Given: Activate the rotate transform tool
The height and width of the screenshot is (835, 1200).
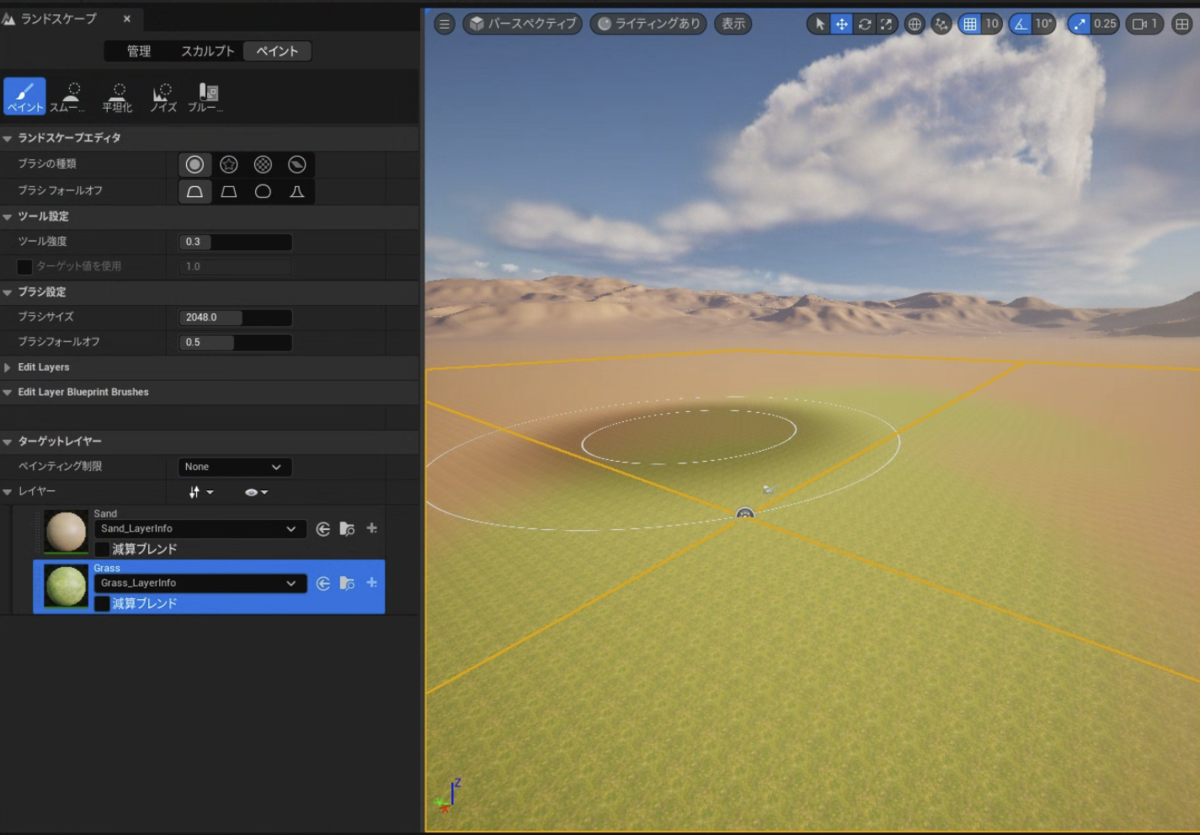Looking at the screenshot, I should [x=864, y=24].
